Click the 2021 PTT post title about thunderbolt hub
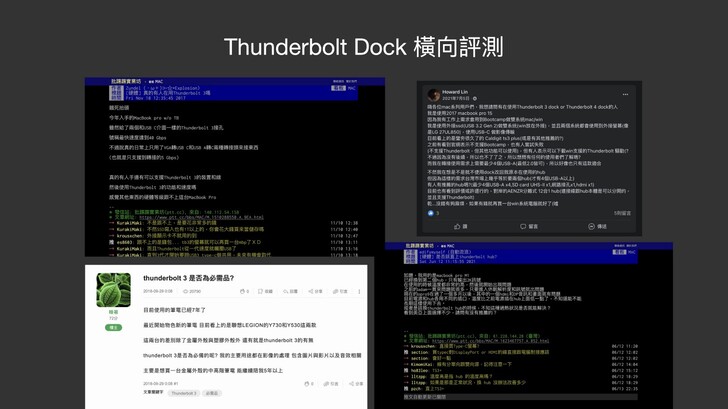Viewport: 728px width, 409px height. pyautogui.click(x=458, y=257)
